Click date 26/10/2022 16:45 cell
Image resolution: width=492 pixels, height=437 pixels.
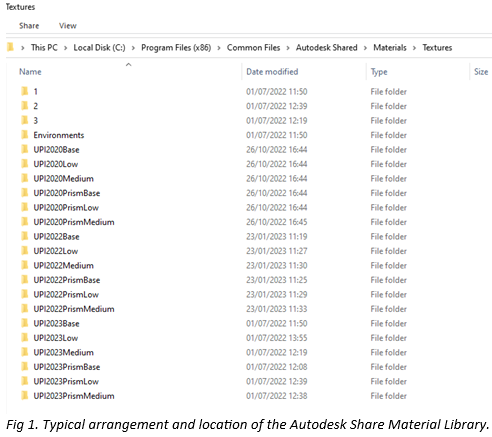point(277,222)
